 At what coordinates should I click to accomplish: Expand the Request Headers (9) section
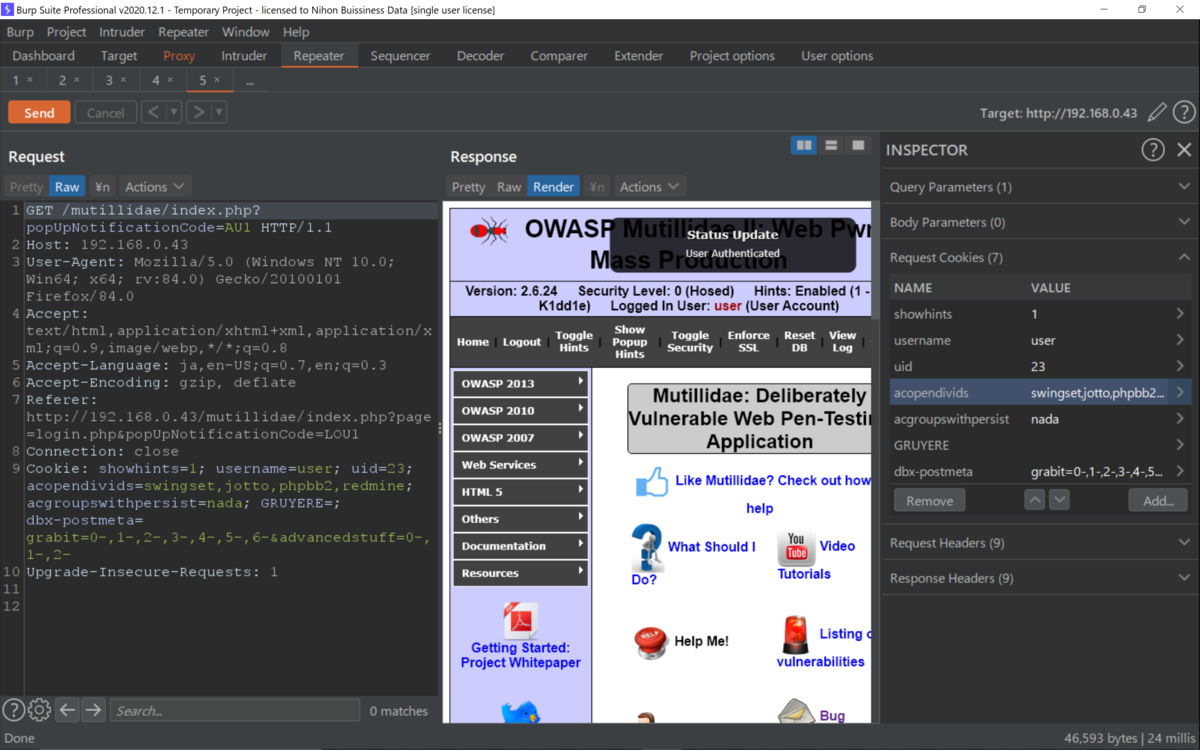pyautogui.click(x=1040, y=543)
